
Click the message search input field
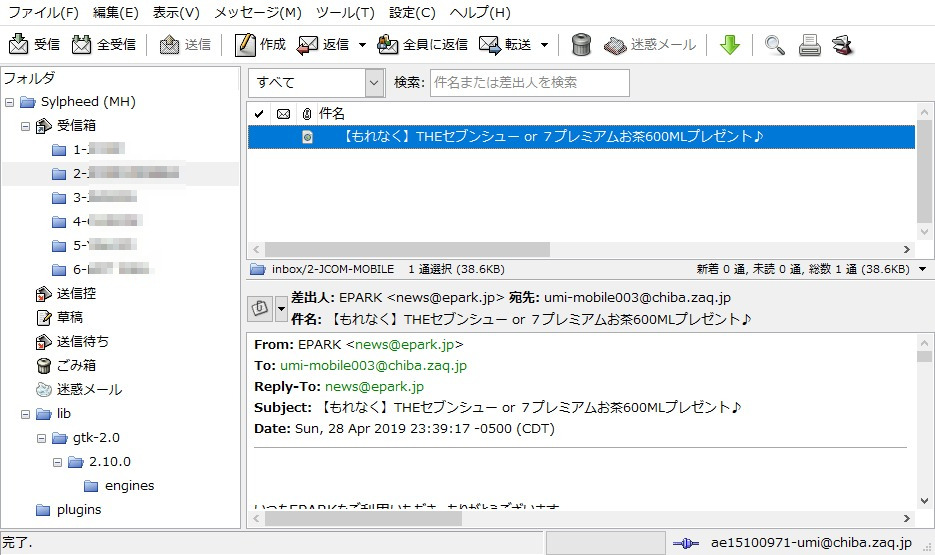point(530,83)
